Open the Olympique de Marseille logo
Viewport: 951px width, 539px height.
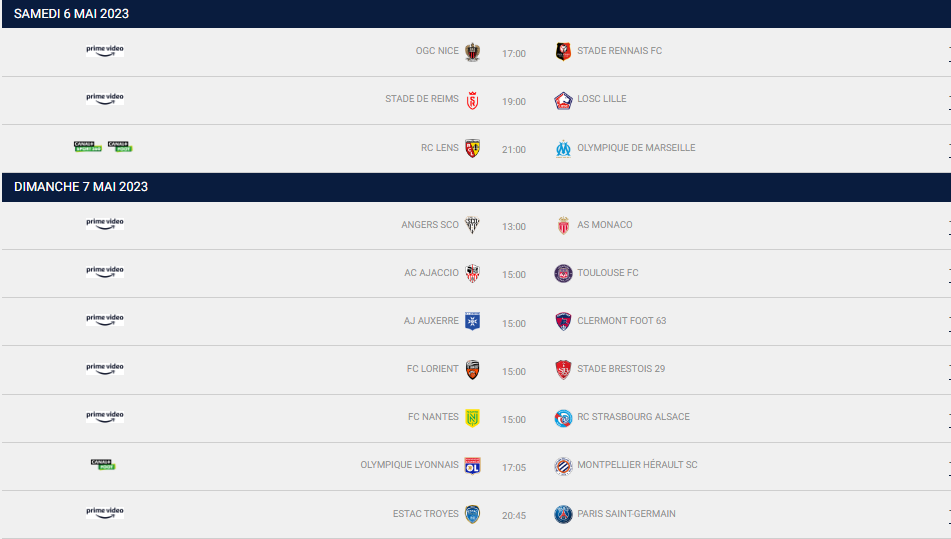pos(563,149)
